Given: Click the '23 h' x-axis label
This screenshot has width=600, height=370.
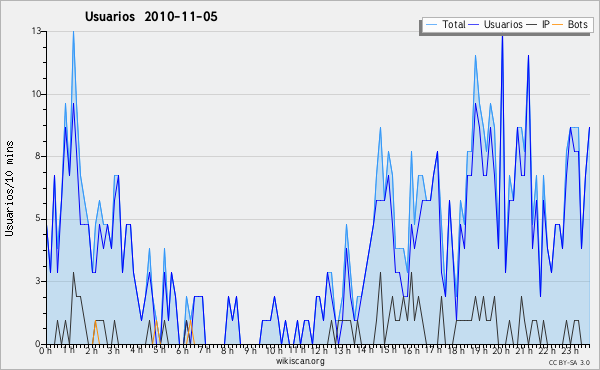Looking at the screenshot, I should 569,350.
